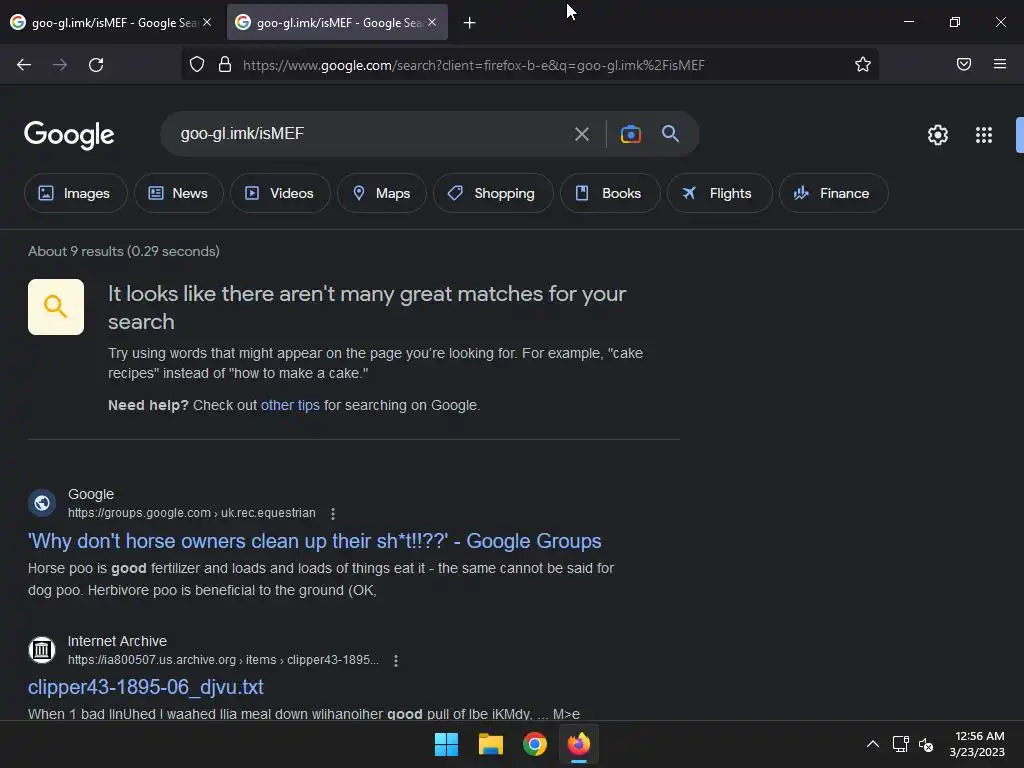Viewport: 1024px width, 768px height.
Task: Open the Save to Pocket icon
Action: (964, 64)
